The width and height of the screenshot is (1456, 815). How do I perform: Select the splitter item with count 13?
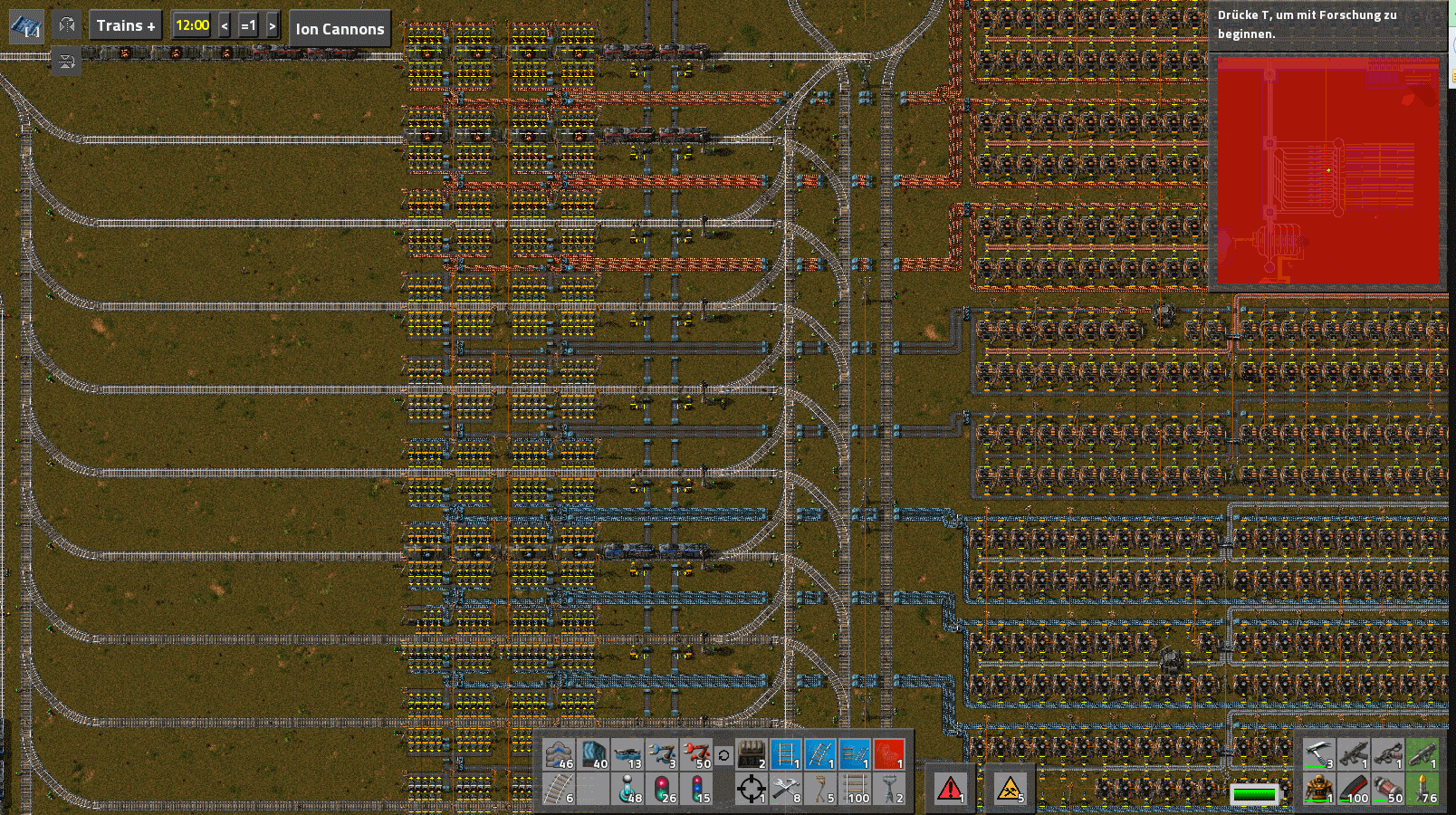coord(627,754)
